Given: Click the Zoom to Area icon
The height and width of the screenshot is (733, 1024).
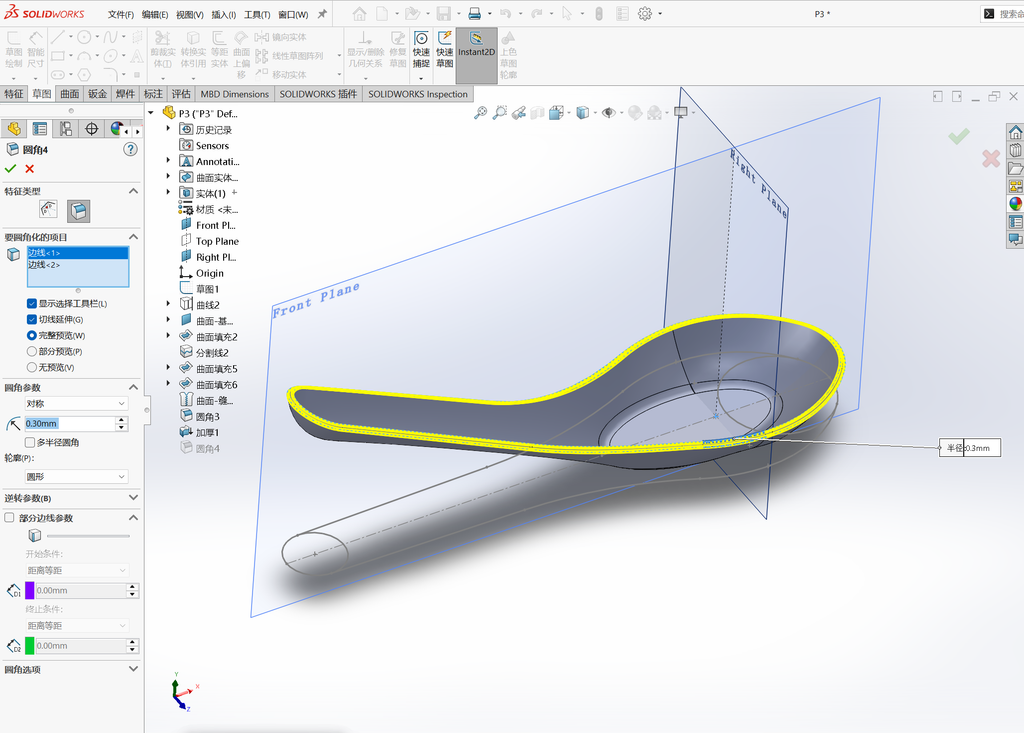Looking at the screenshot, I should point(500,113).
